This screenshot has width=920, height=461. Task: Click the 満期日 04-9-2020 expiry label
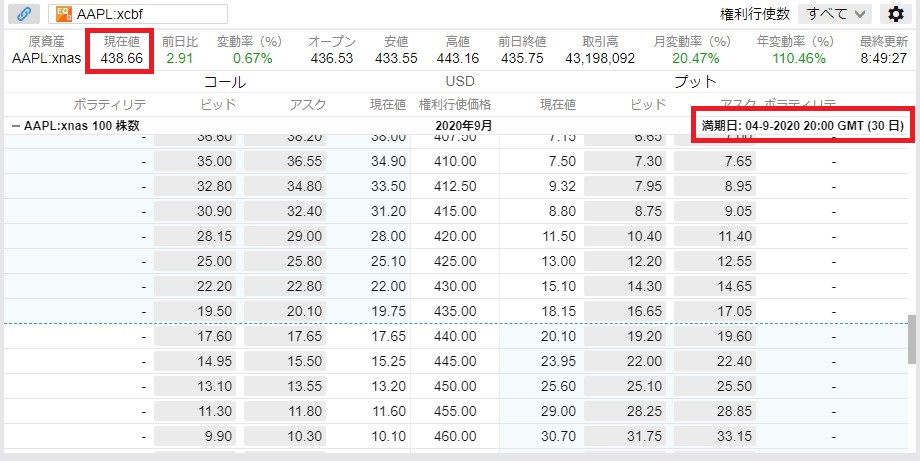click(803, 126)
